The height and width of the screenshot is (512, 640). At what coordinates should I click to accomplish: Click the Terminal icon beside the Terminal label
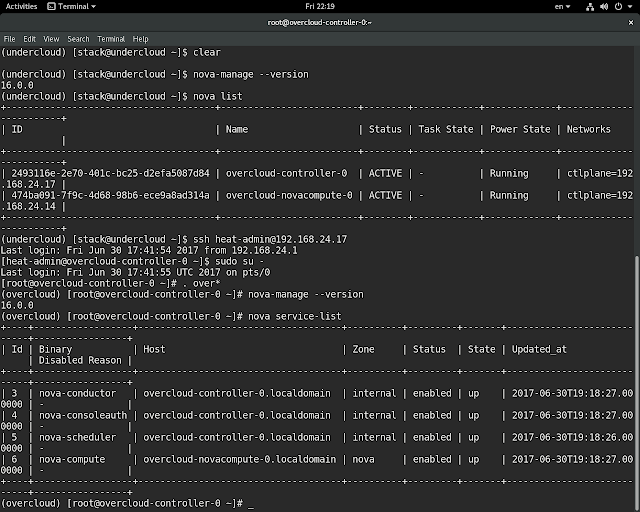tap(51, 7)
